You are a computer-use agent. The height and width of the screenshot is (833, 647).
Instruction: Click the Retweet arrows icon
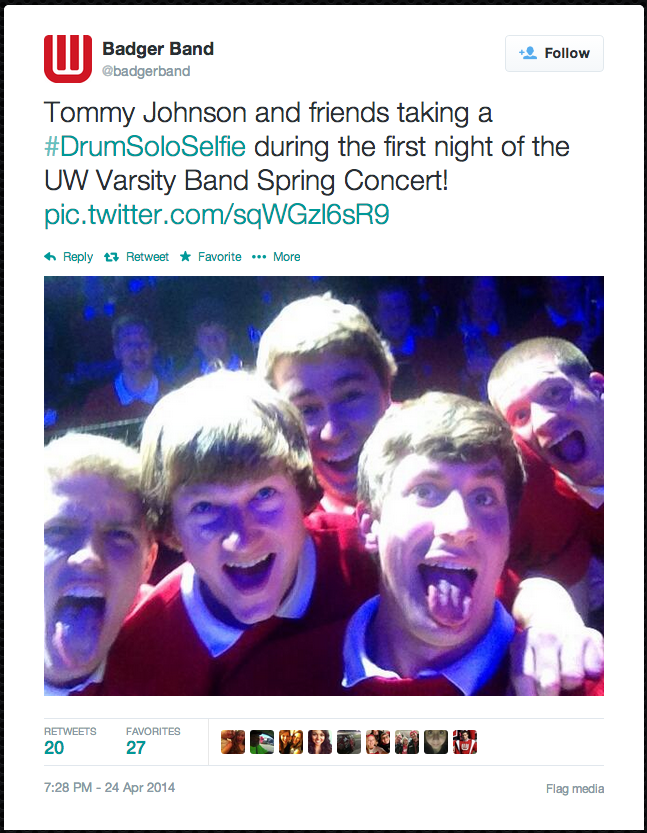[111, 257]
